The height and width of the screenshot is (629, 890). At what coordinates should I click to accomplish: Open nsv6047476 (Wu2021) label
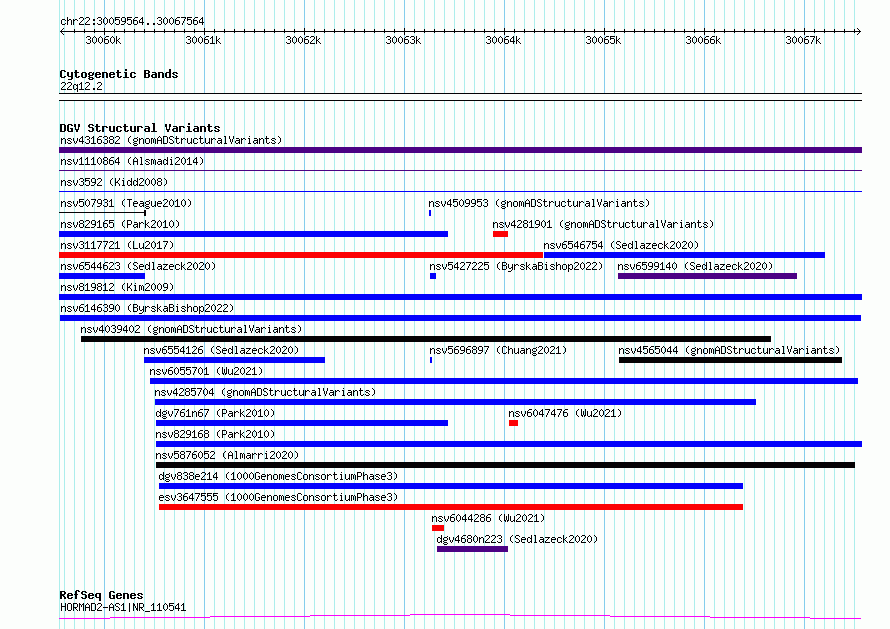[565, 413]
